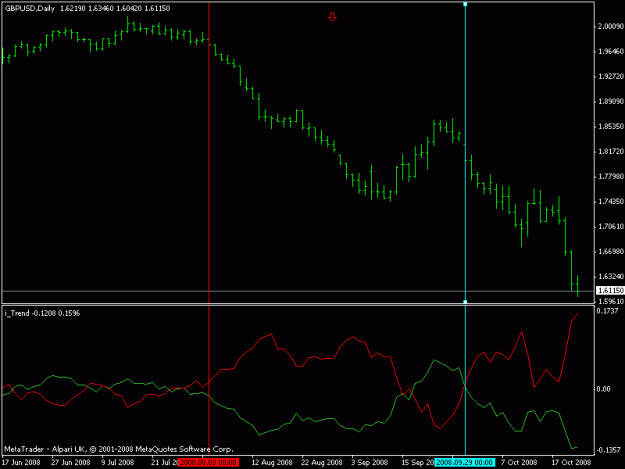625x469 pixels.
Task: Click the 7 Oct 2008 date label
Action: 519,463
